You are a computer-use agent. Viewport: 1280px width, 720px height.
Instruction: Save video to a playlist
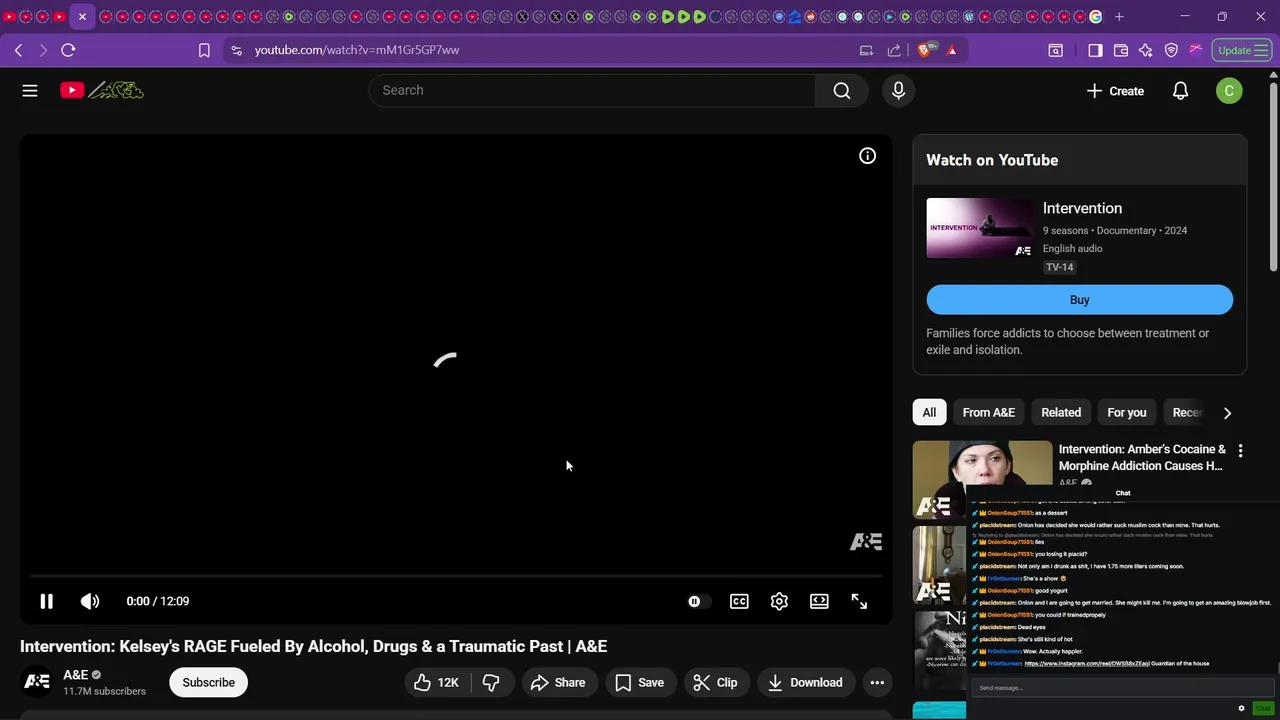coord(640,682)
